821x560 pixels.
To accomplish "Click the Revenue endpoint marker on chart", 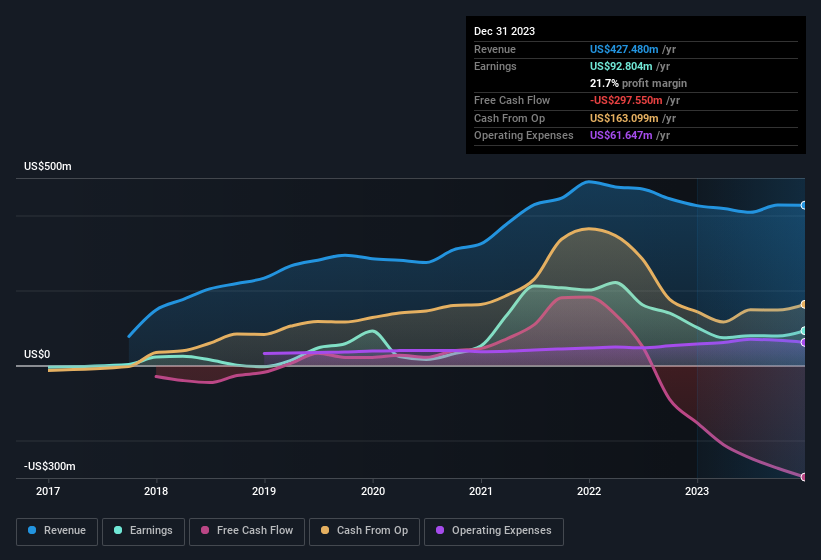I will coord(804,205).
